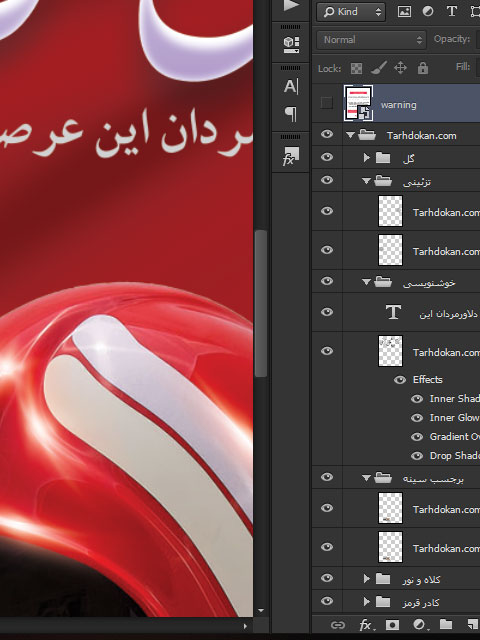
Task: Click the Opacity label
Action: pyautogui.click(x=452, y=39)
